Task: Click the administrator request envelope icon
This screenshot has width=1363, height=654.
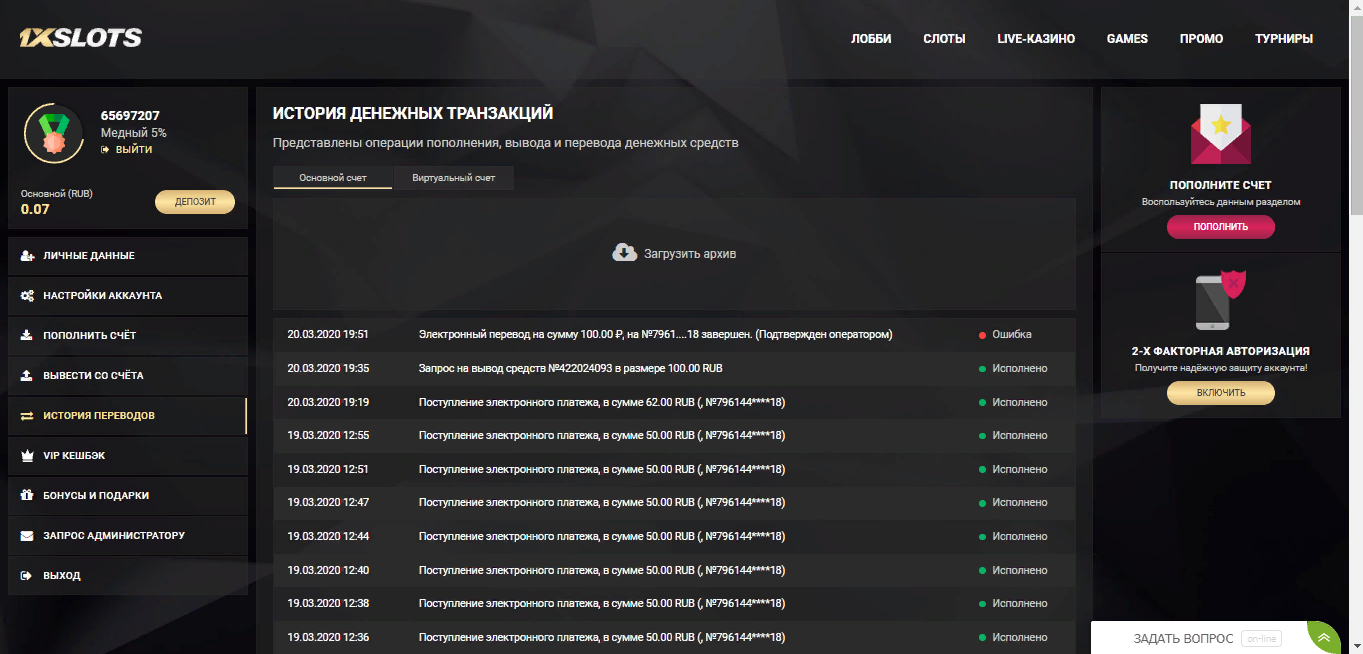Action: tap(27, 536)
